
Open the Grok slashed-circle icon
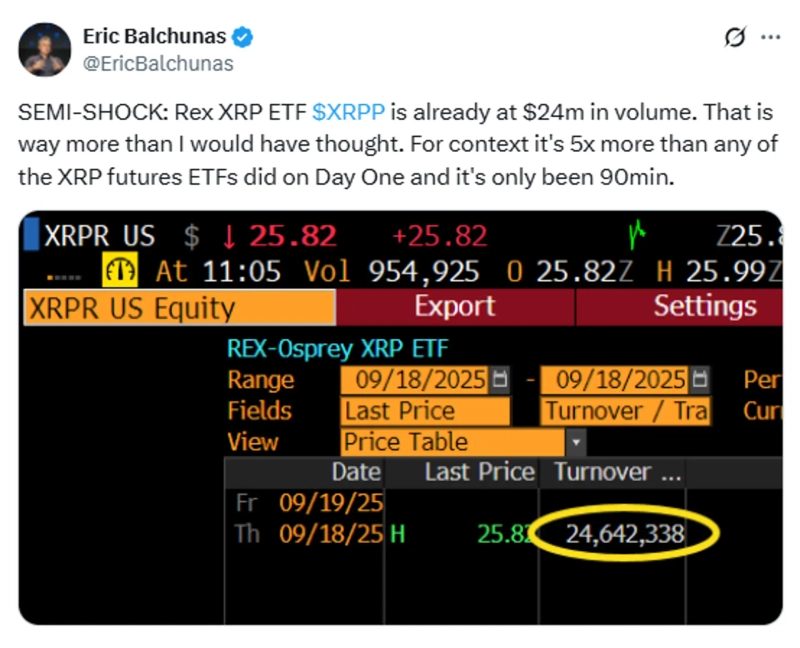click(734, 38)
